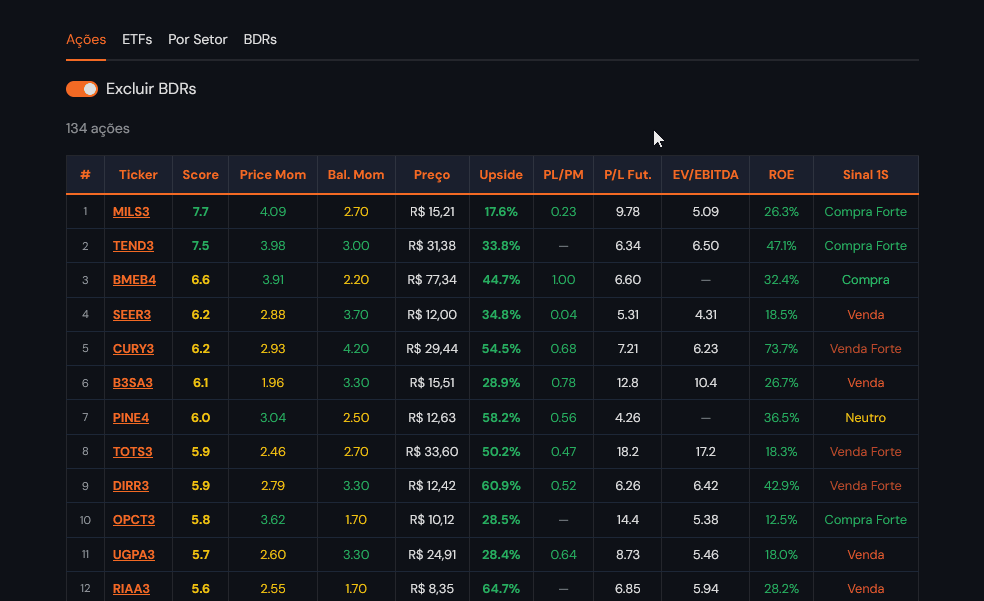Sort table by Score column header
The height and width of the screenshot is (601, 984).
(200, 175)
